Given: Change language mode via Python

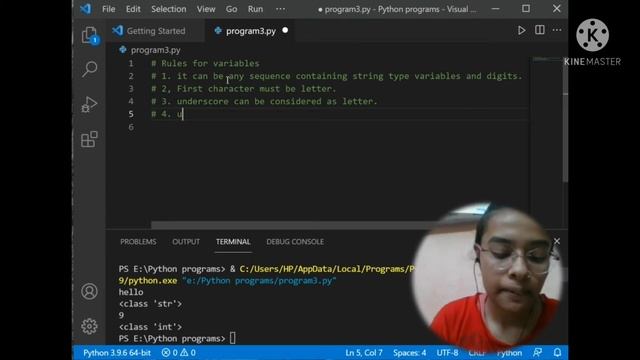Looking at the screenshot, I should [x=509, y=352].
